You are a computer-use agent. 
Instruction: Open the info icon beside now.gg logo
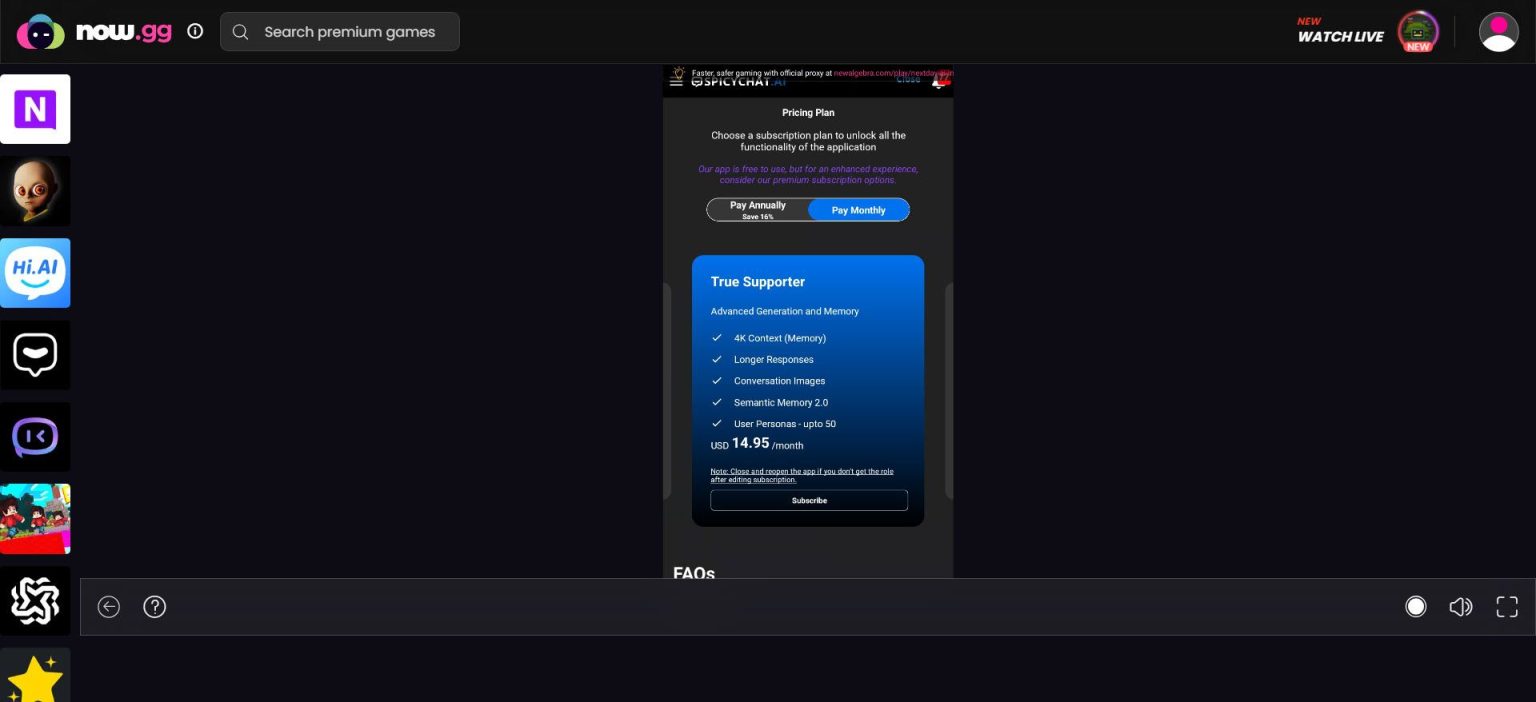tap(195, 31)
